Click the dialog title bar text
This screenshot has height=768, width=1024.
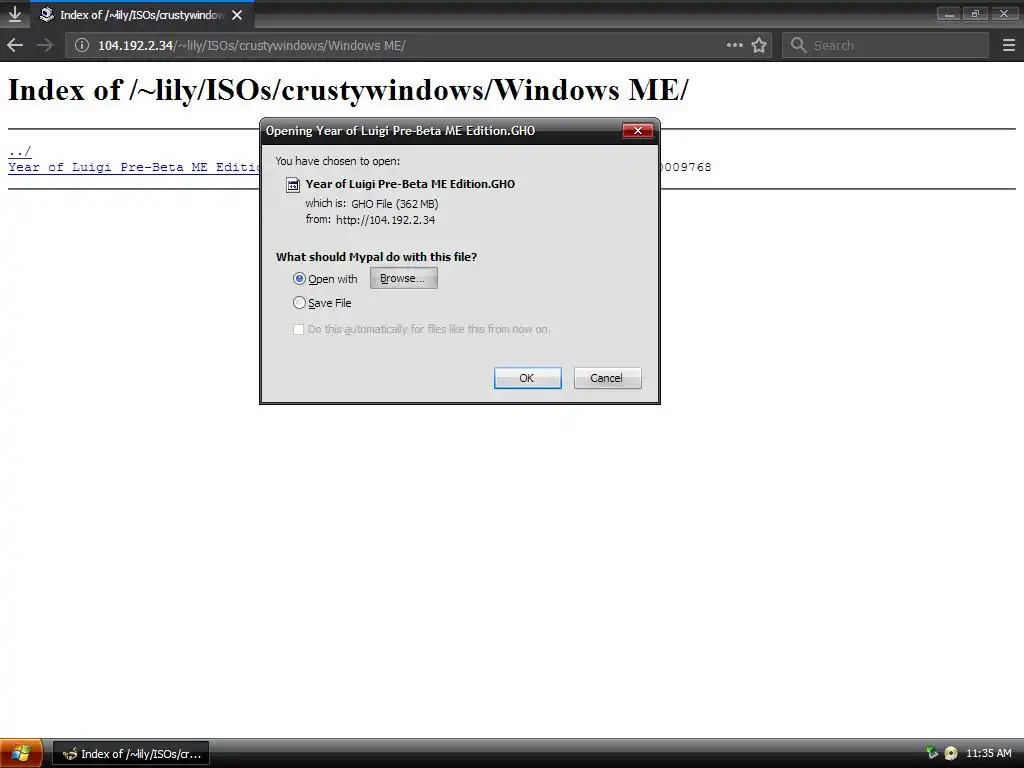(x=400, y=131)
